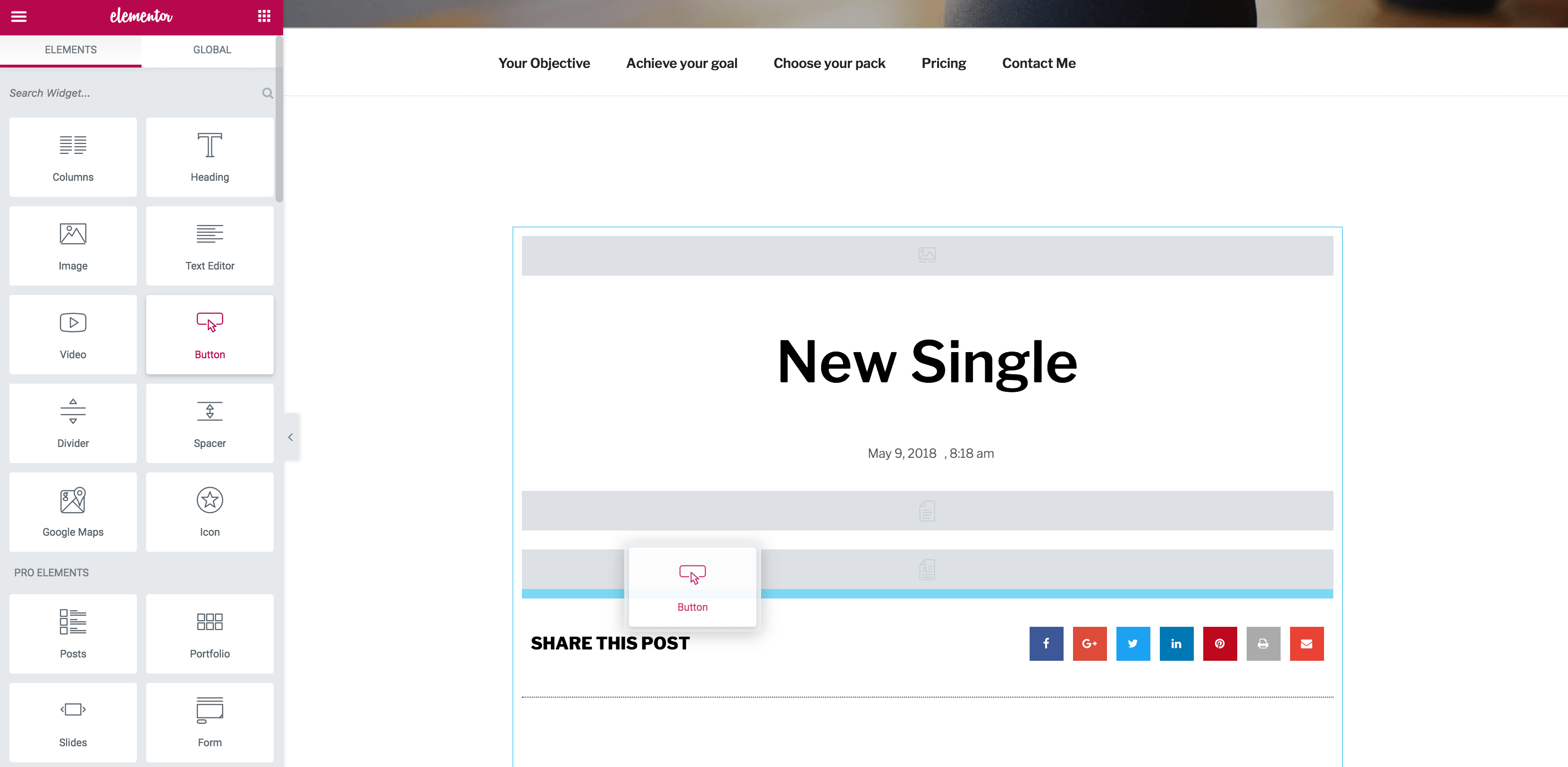
Task: Click the Pinterest share icon button
Action: 1220,643
